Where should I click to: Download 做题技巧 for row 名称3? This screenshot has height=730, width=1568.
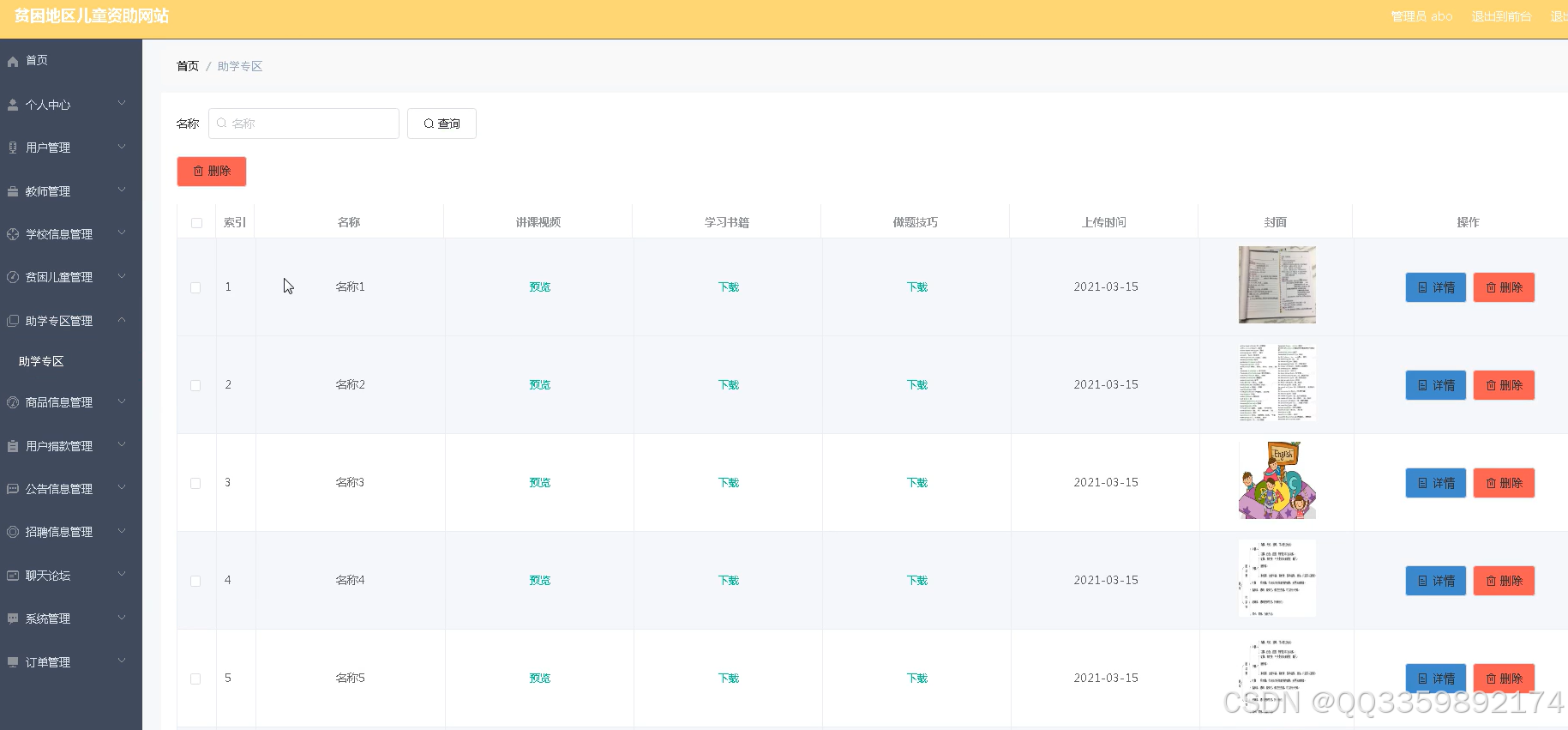point(917,483)
